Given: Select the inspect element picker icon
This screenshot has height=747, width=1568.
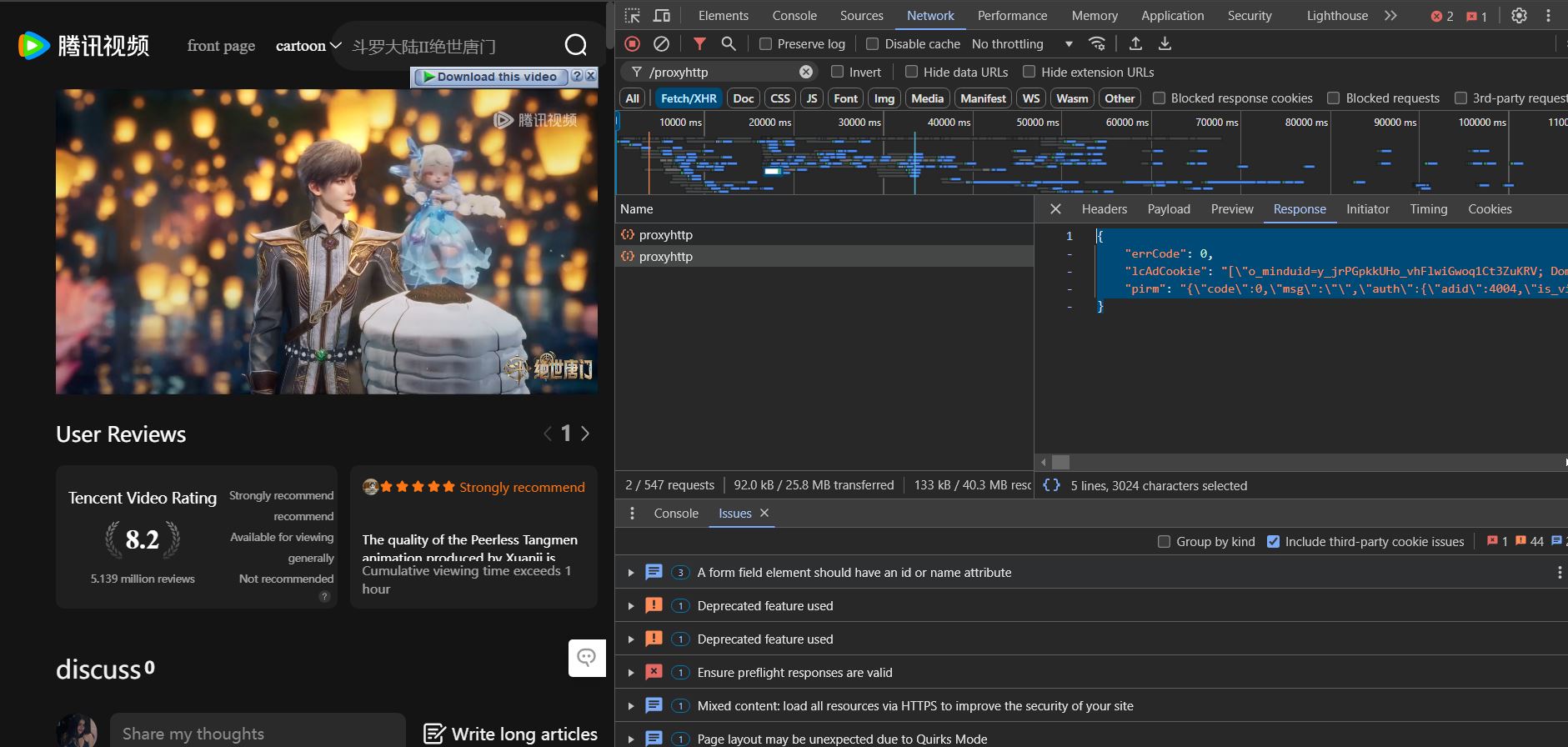Looking at the screenshot, I should click(x=633, y=16).
